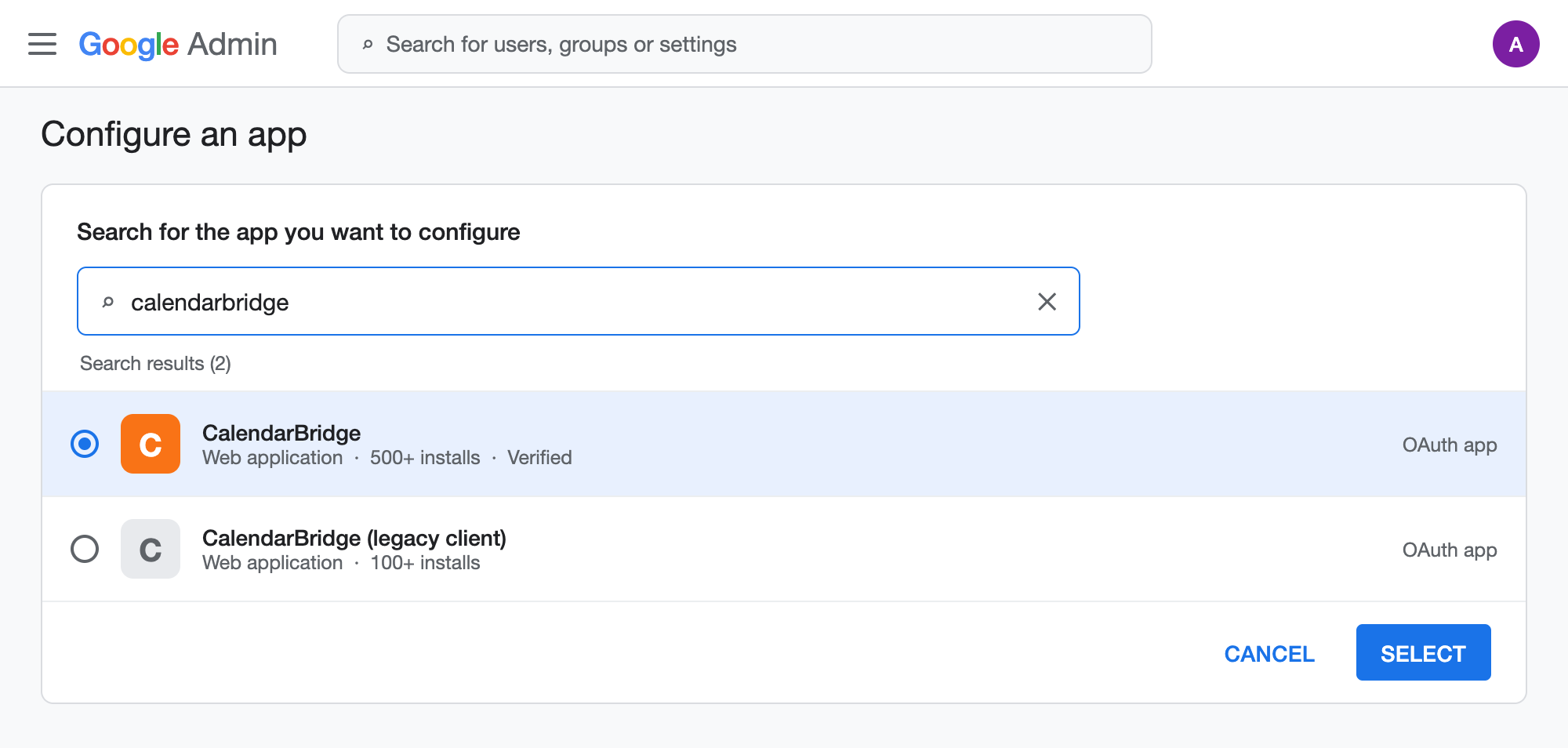The height and width of the screenshot is (748, 1568).
Task: Click the Search results (2) label
Action: click(x=155, y=364)
